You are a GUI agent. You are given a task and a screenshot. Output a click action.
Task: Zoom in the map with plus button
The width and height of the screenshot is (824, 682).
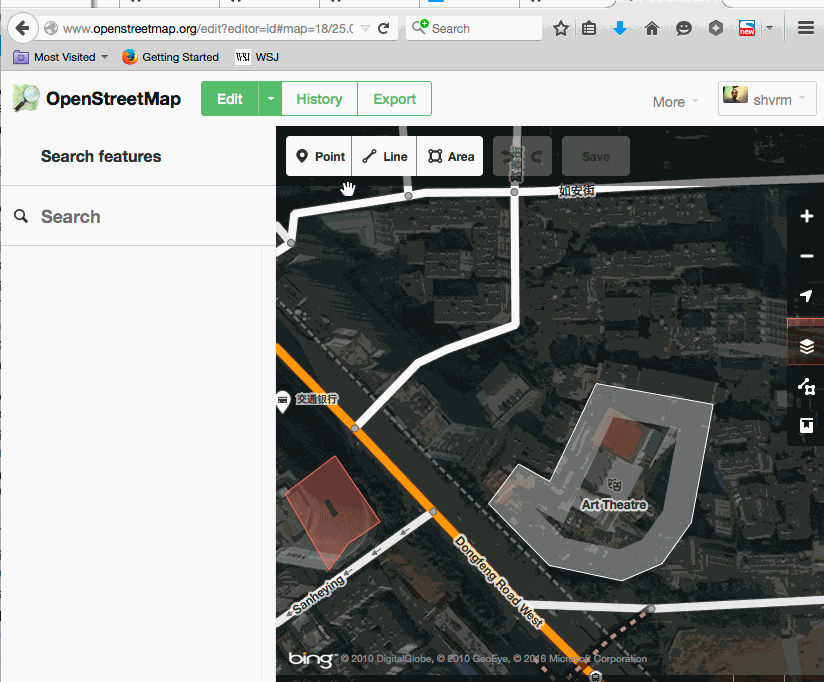coord(807,216)
